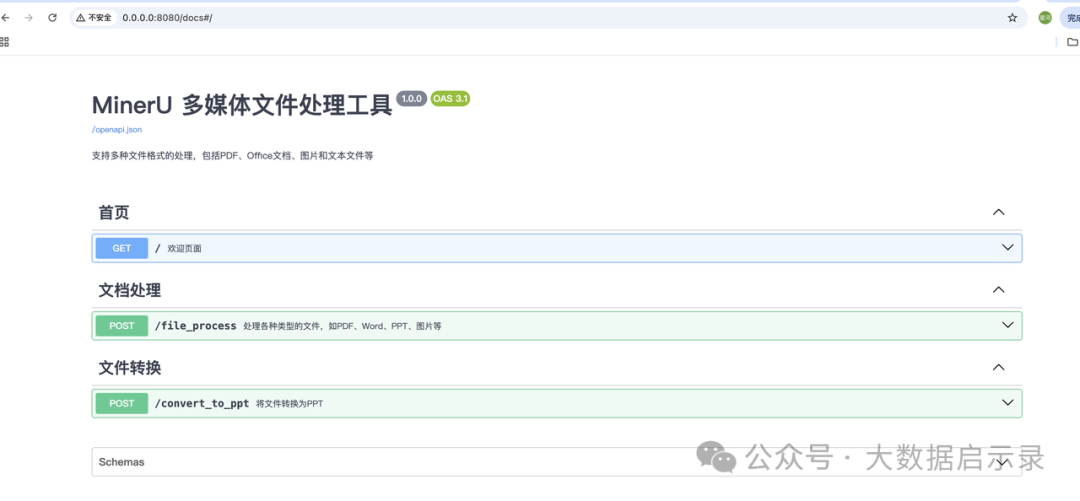This screenshot has width=1080, height=501.
Task: Open the apps grid icon in bookmarks bar
Action: click(4, 42)
